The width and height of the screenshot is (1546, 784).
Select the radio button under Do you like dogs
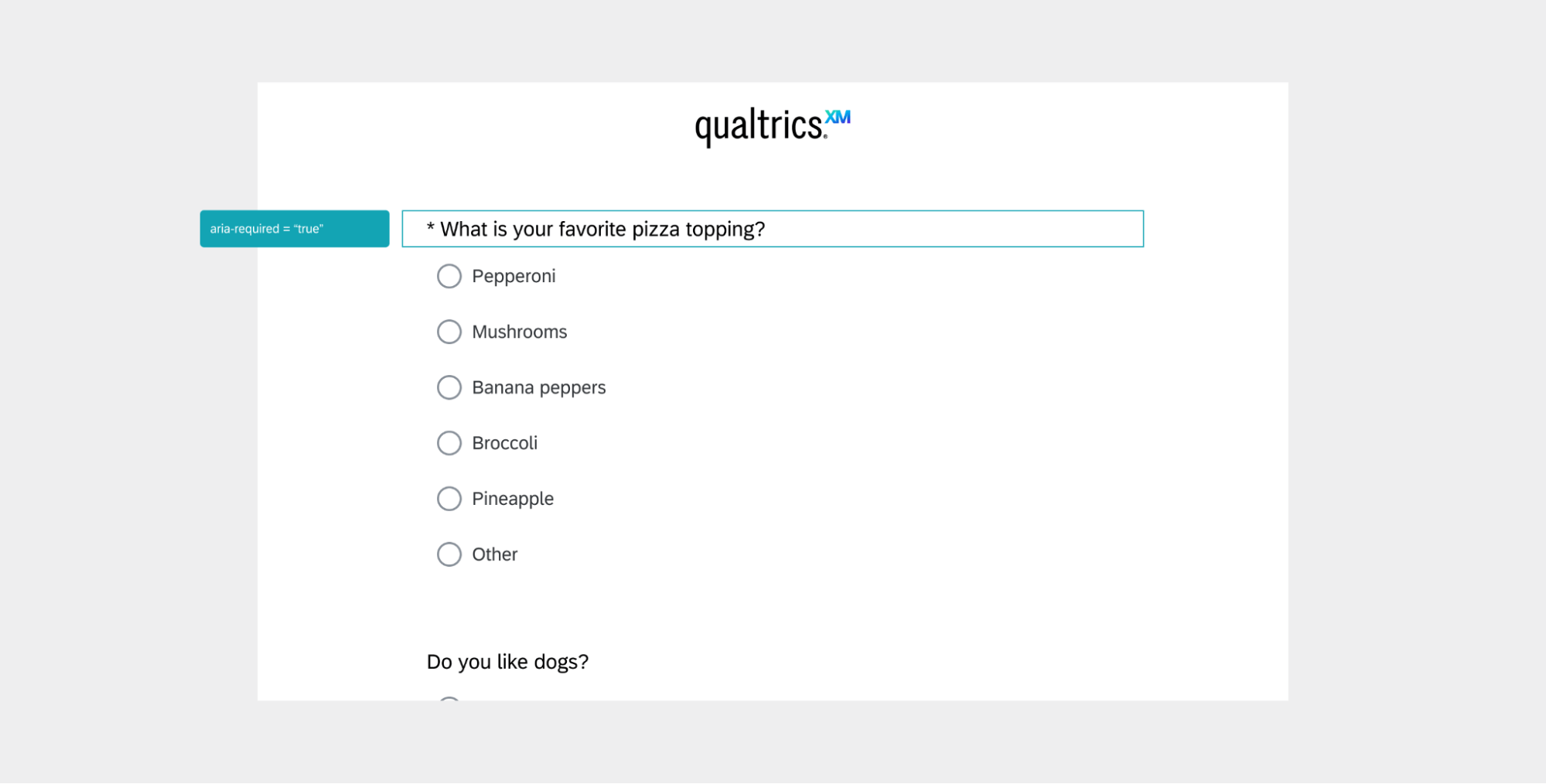pos(449,702)
